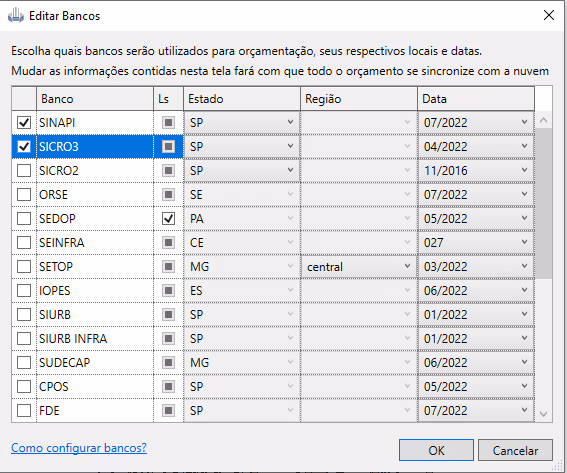This screenshot has width=567, height=473.
Task: Click the scrollbar down arrow
Action: [543, 414]
